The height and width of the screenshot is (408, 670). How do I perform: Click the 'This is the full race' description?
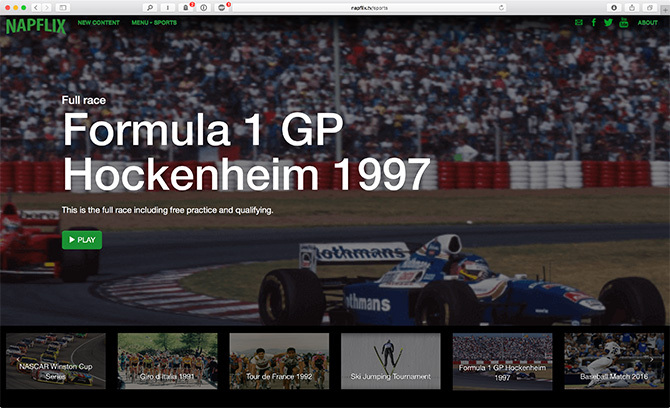[x=168, y=210]
